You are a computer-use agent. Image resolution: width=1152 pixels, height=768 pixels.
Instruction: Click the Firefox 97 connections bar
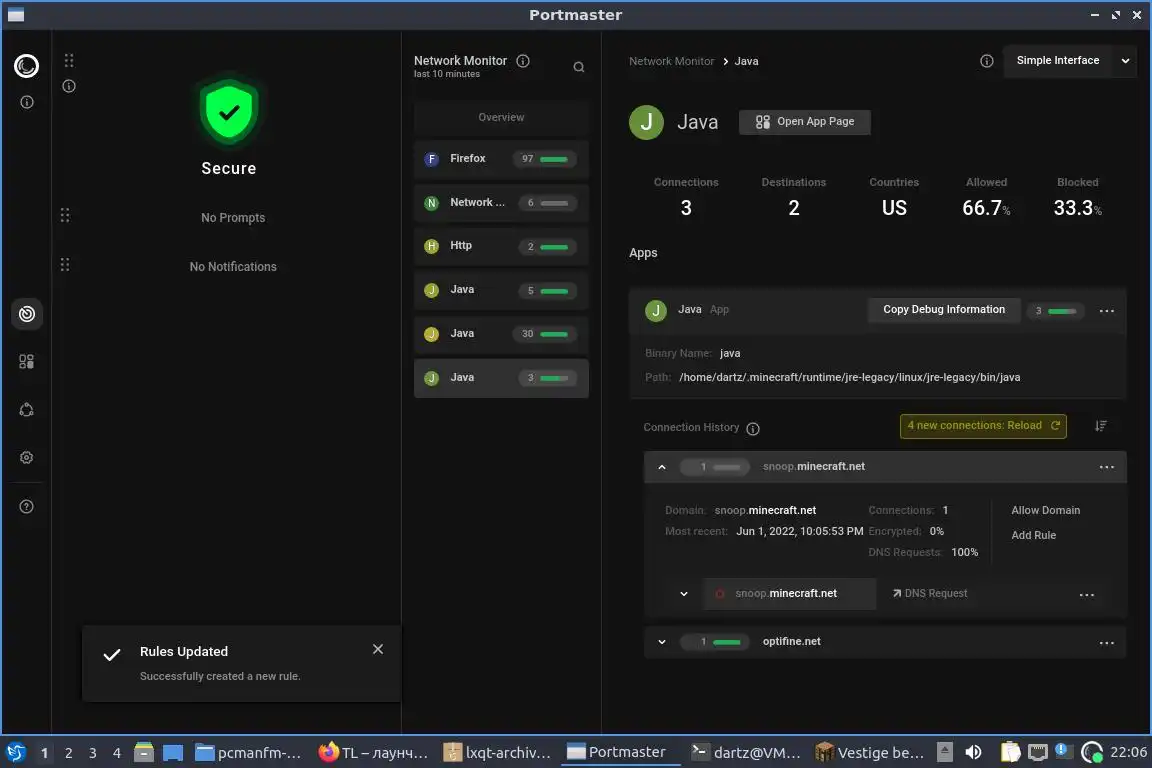pos(545,159)
